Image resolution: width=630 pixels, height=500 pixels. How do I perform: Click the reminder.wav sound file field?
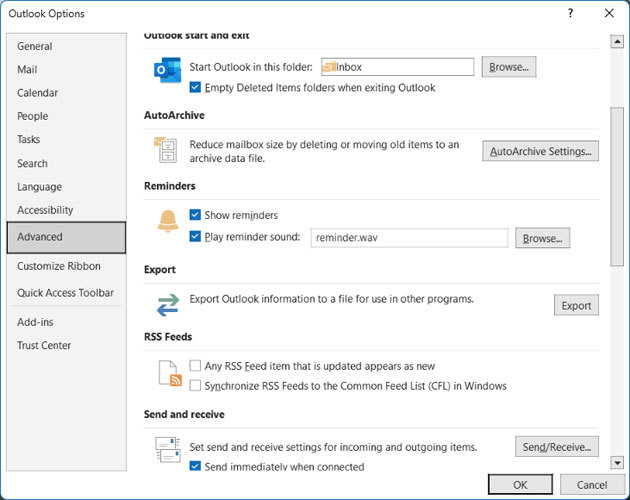[x=409, y=238]
